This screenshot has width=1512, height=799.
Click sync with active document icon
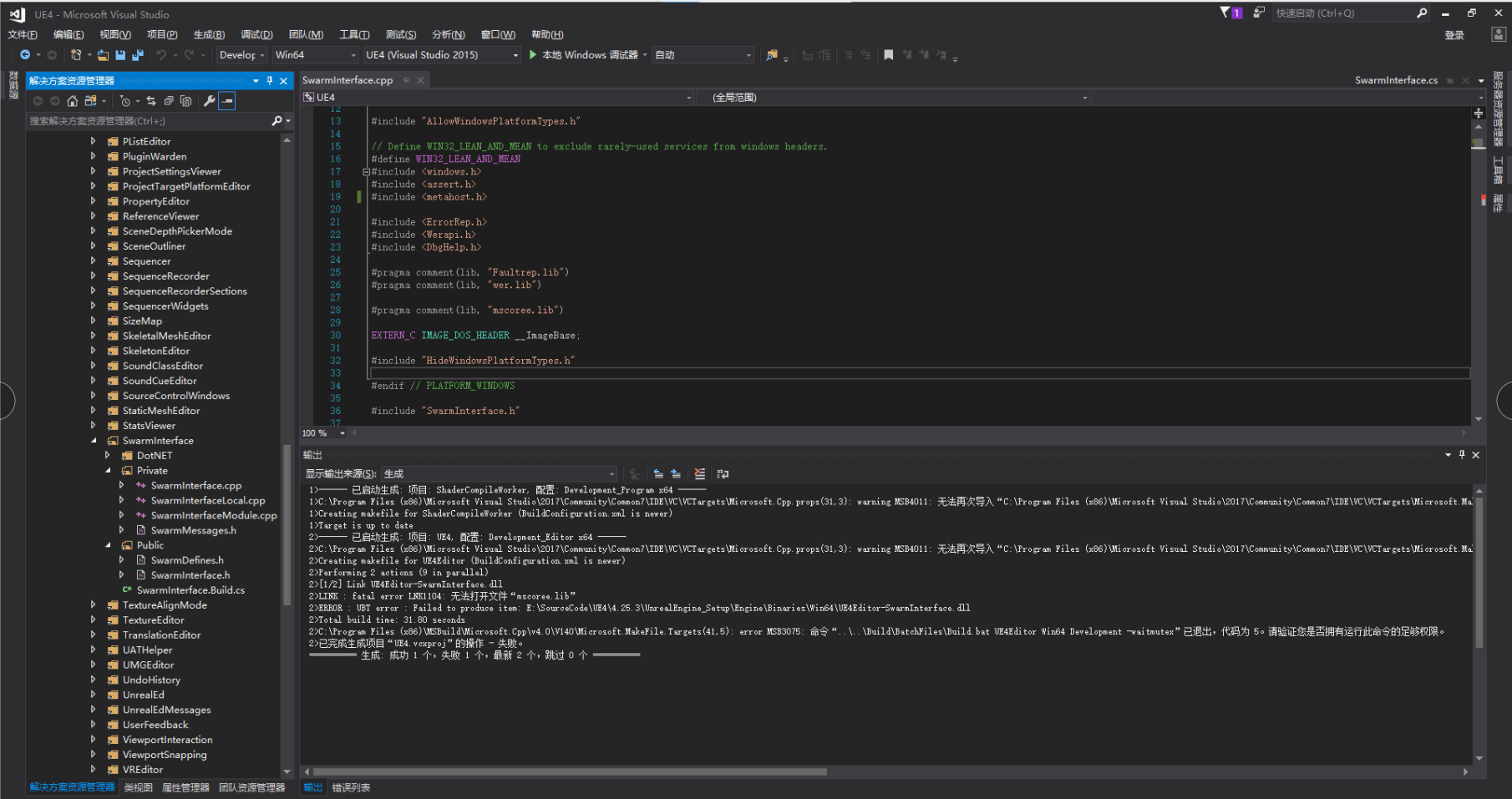click(151, 101)
